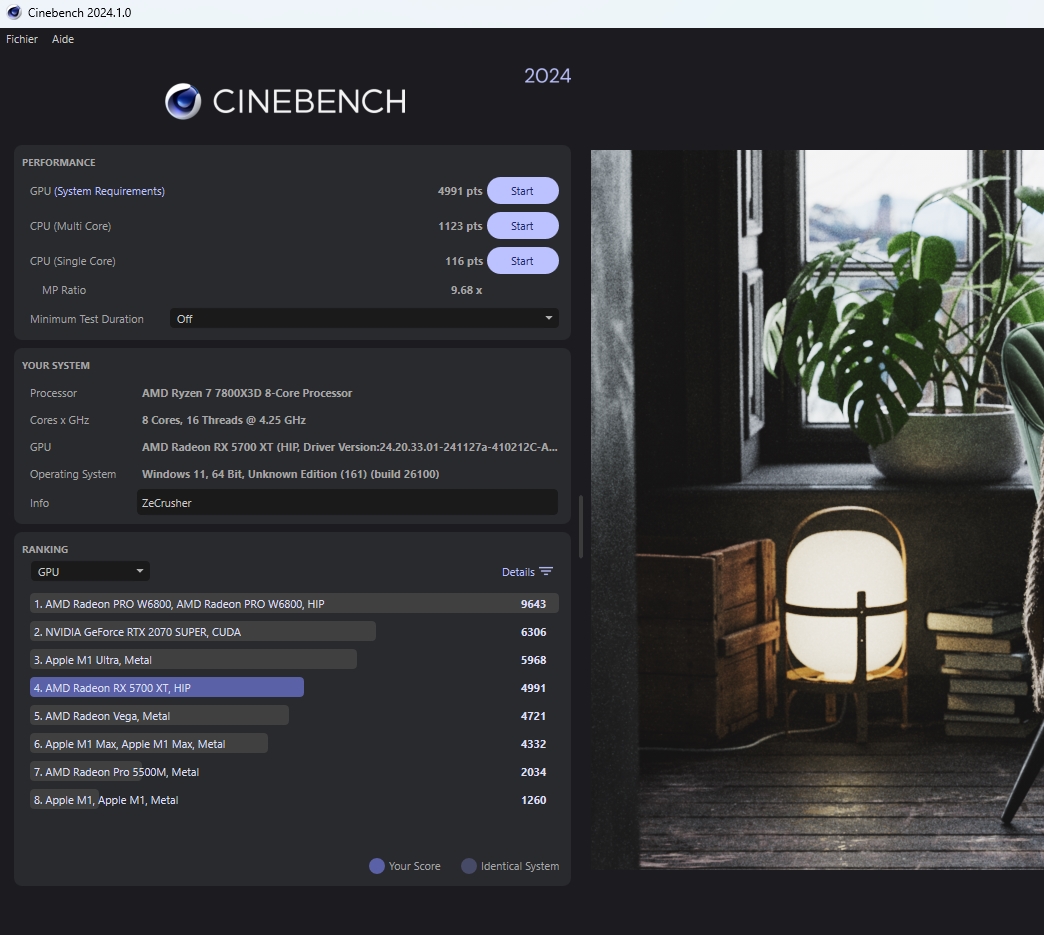Click the rendered room preview image
The width and height of the screenshot is (1044, 935).
coord(817,509)
